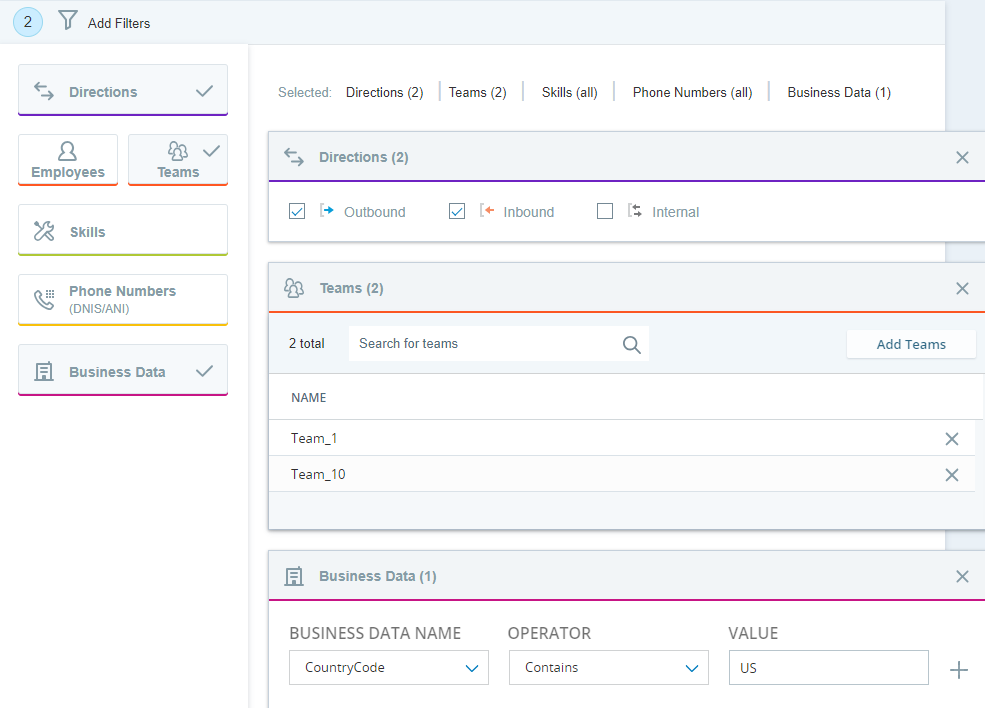Select the Team_1 row name
The width and height of the screenshot is (985, 708).
click(x=314, y=438)
